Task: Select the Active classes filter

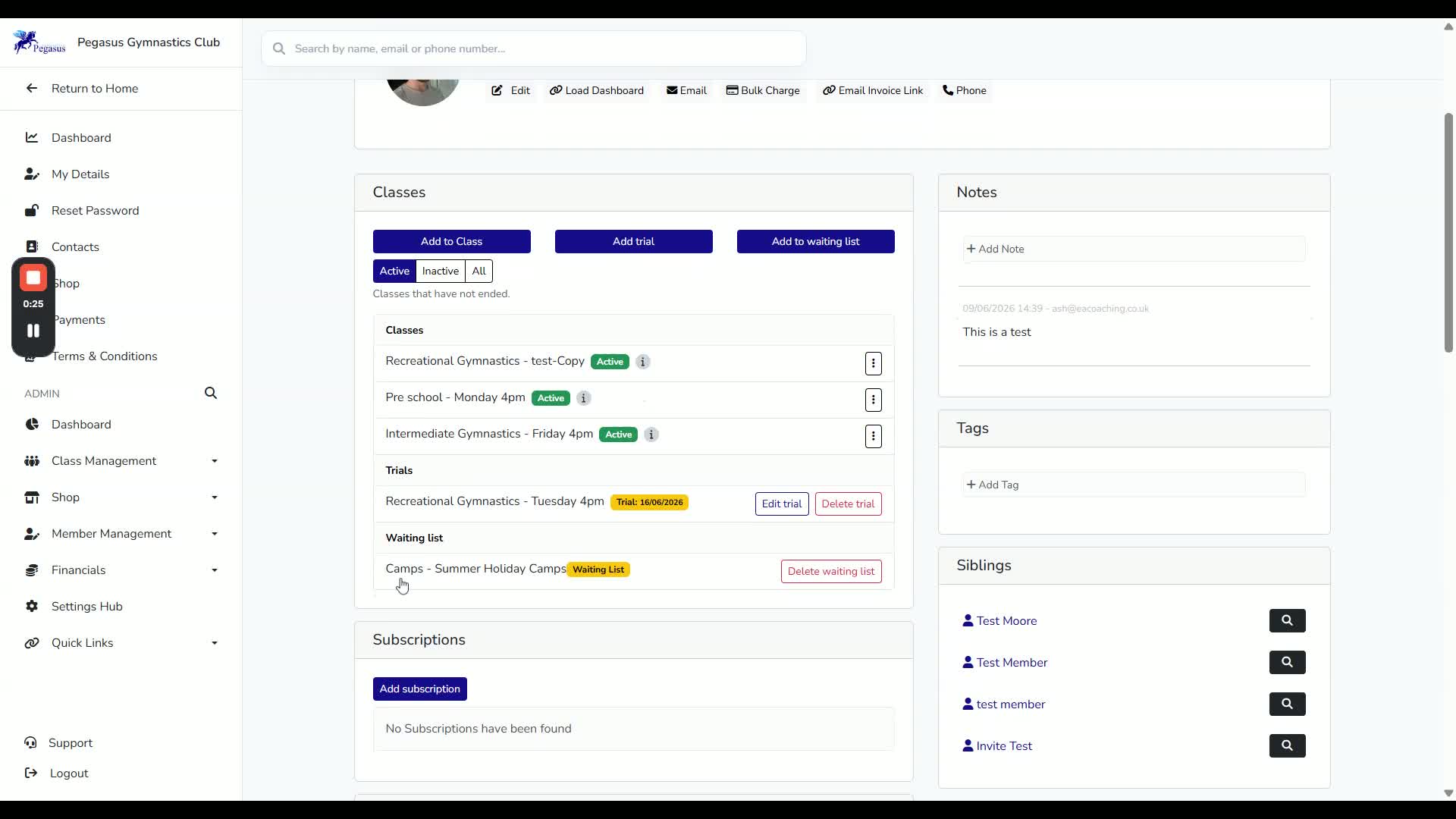Action: [394, 271]
